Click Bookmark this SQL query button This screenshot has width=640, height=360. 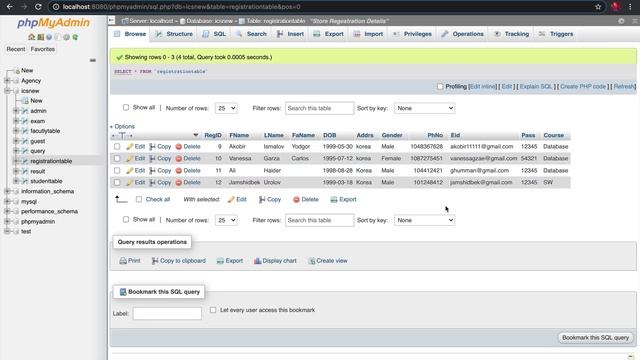click(x=596, y=338)
